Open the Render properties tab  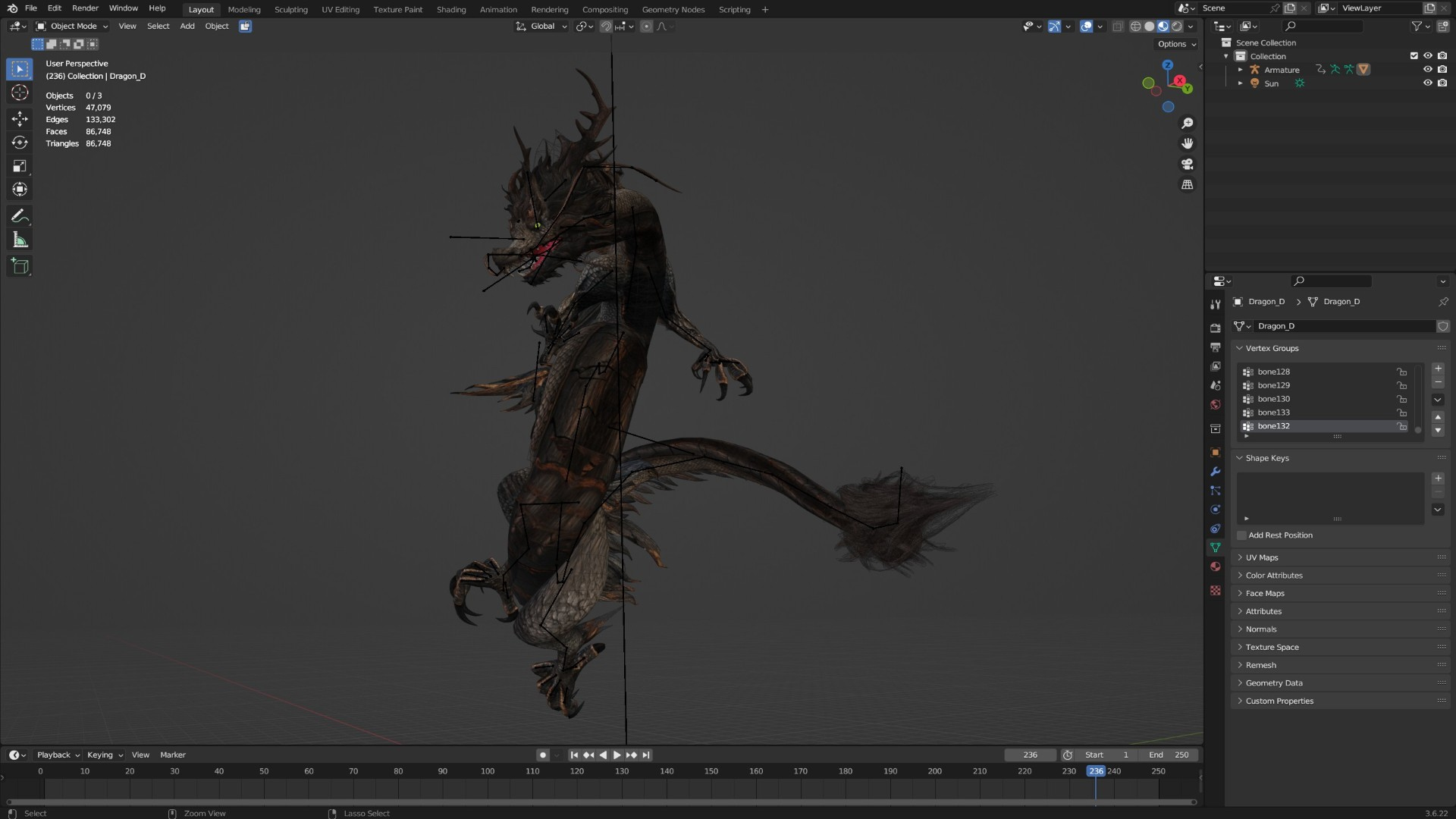tap(1216, 328)
